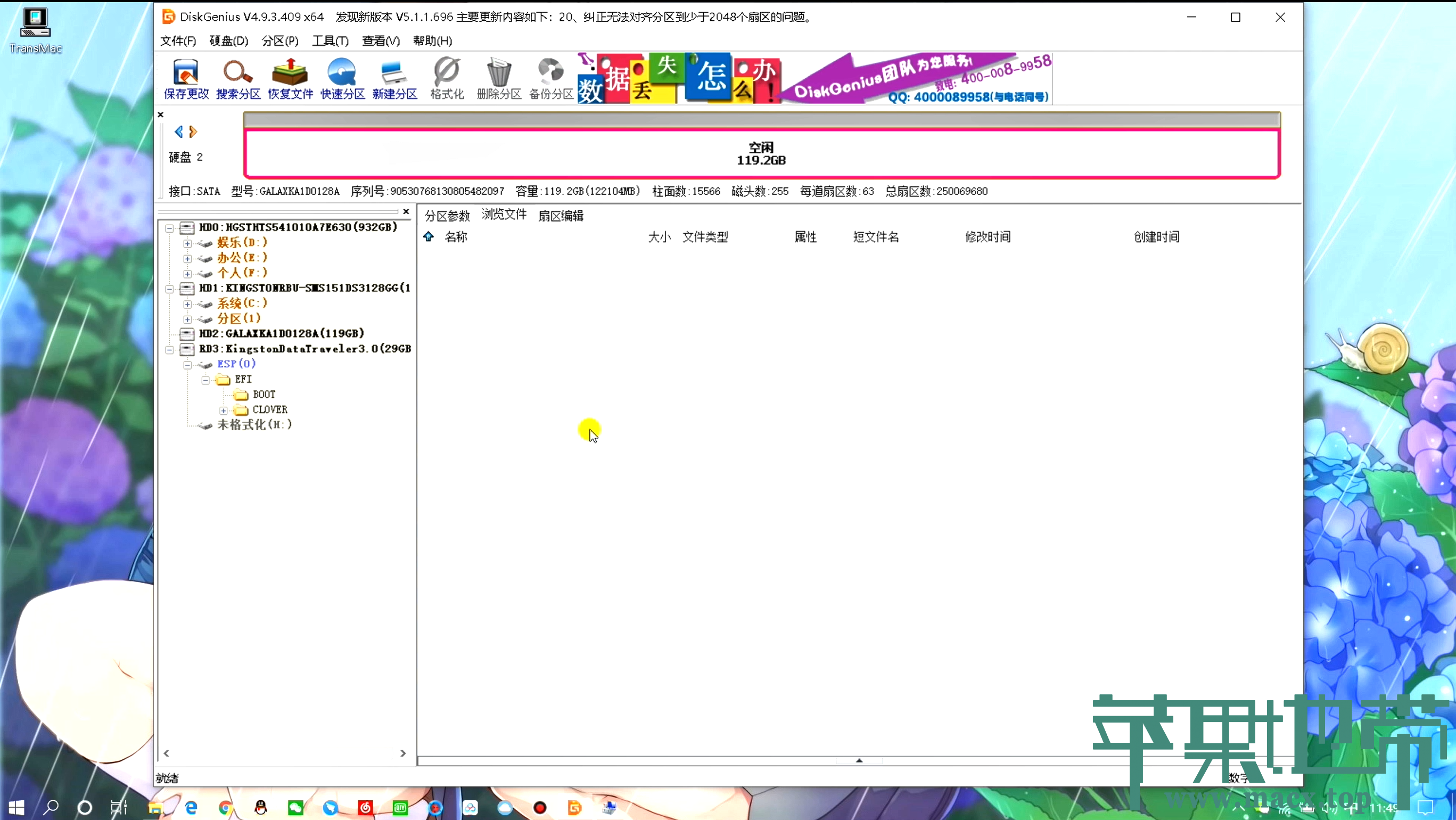
Task: Expand the CLOVER folder node
Action: point(223,411)
